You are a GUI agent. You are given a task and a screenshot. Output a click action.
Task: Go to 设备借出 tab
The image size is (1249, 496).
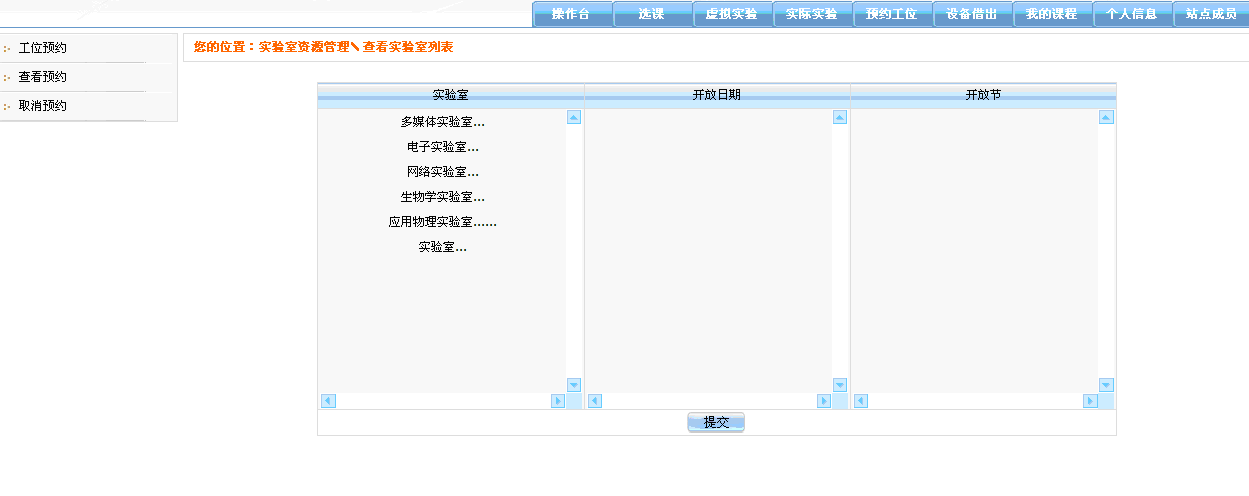click(x=972, y=14)
